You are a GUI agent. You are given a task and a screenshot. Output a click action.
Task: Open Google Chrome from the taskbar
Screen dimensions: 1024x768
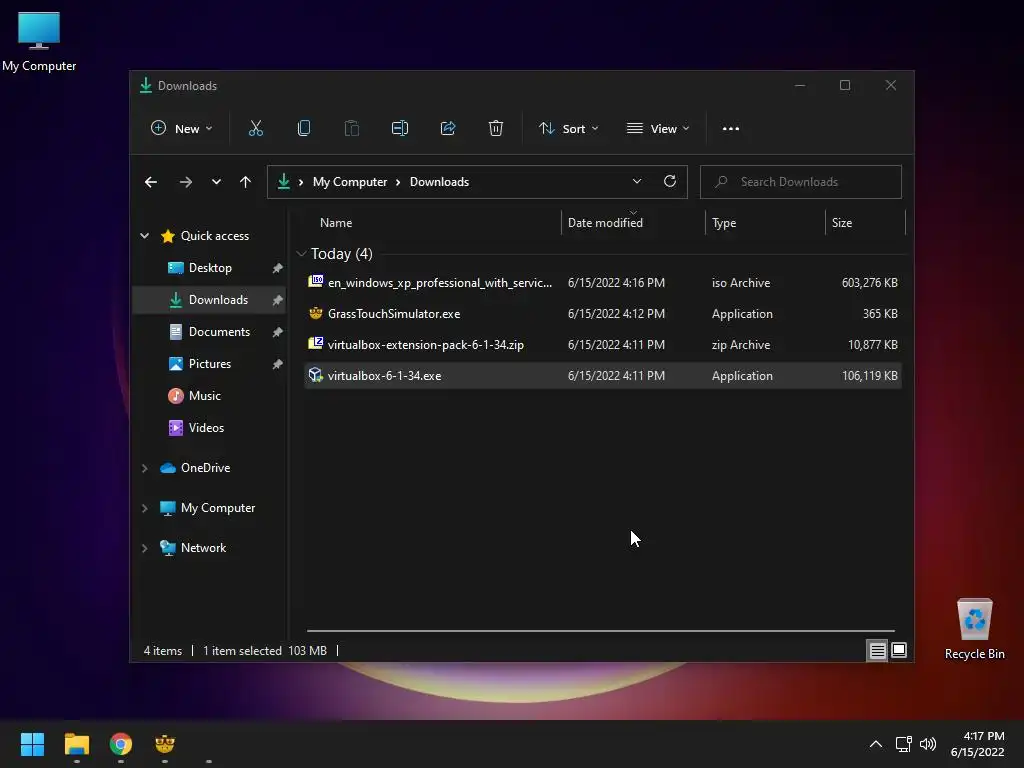point(121,744)
